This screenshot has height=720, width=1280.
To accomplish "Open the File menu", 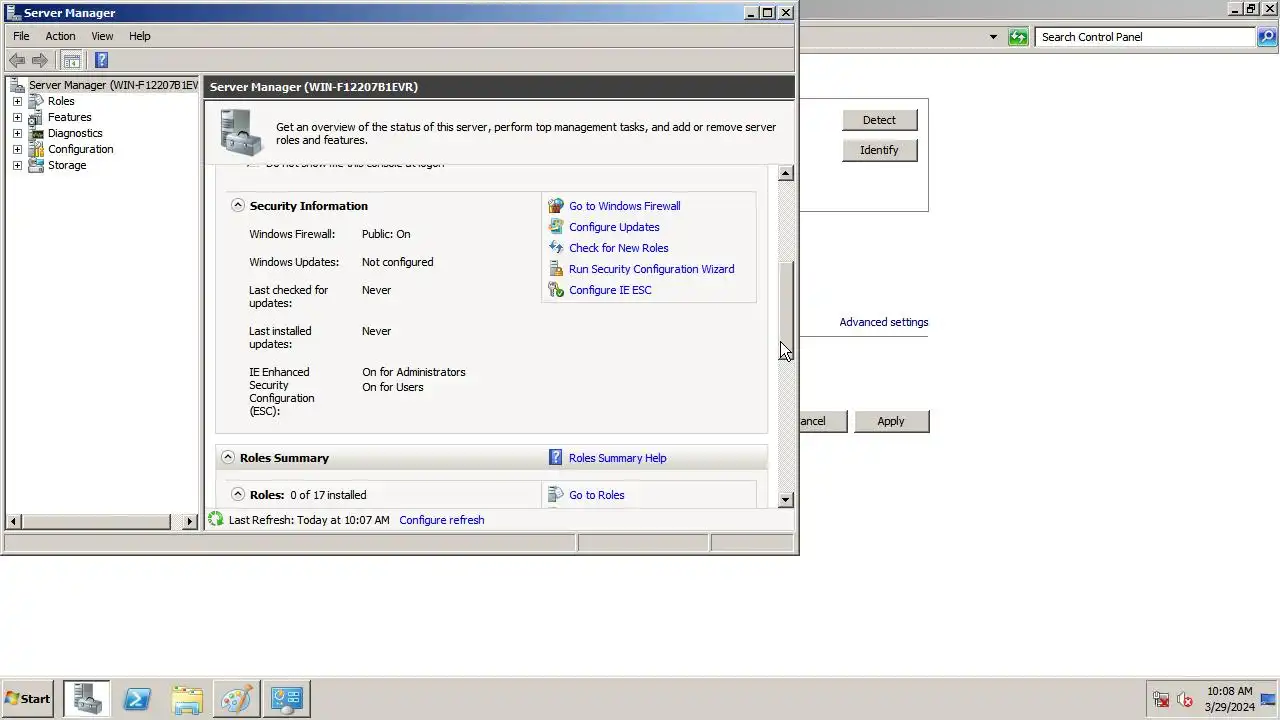I will 21,36.
